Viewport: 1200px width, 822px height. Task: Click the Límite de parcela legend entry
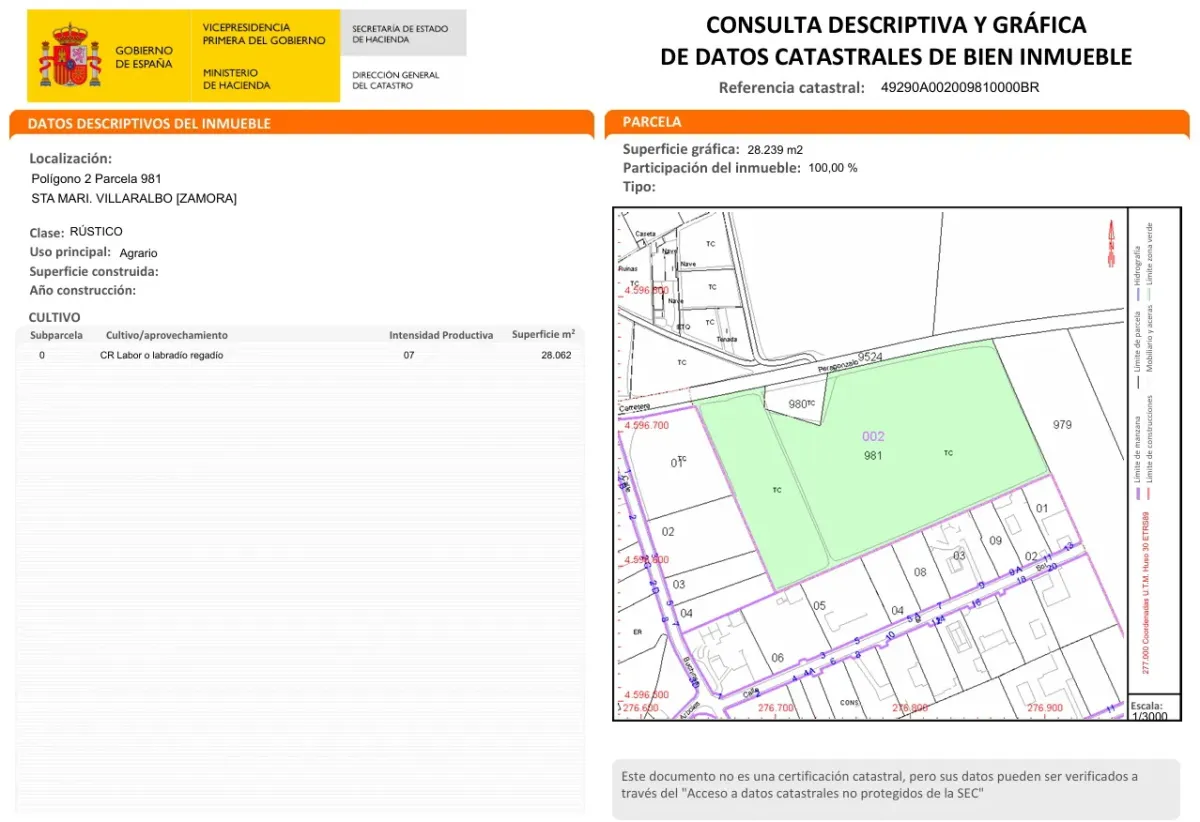point(1137,340)
